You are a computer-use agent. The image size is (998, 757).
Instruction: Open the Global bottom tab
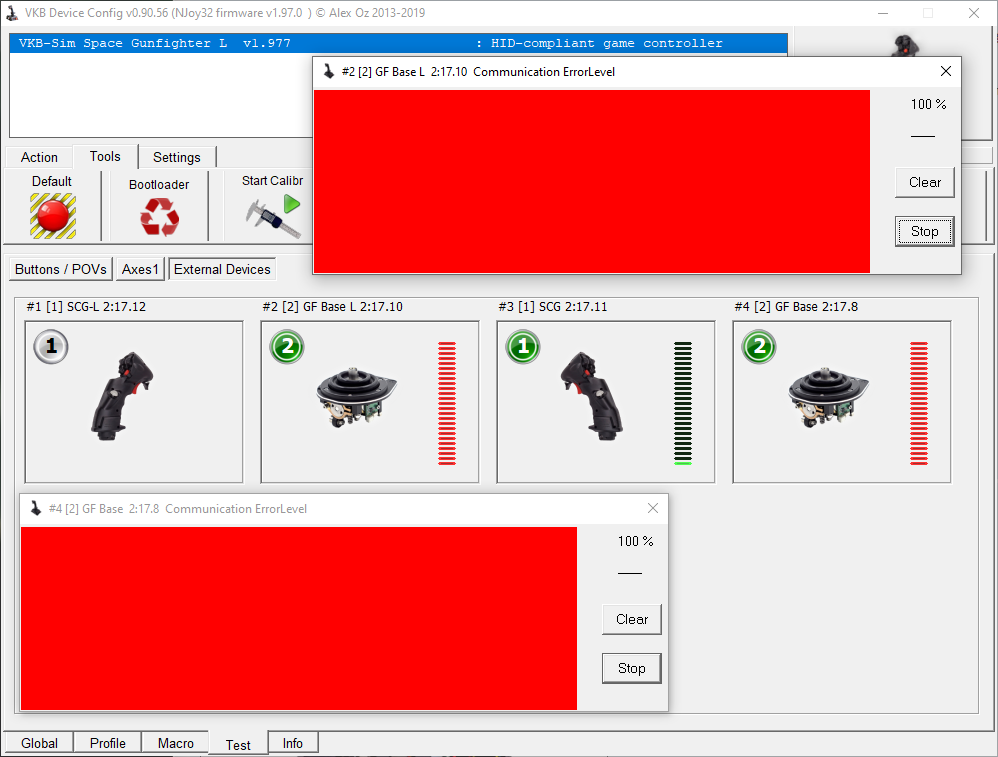click(39, 743)
